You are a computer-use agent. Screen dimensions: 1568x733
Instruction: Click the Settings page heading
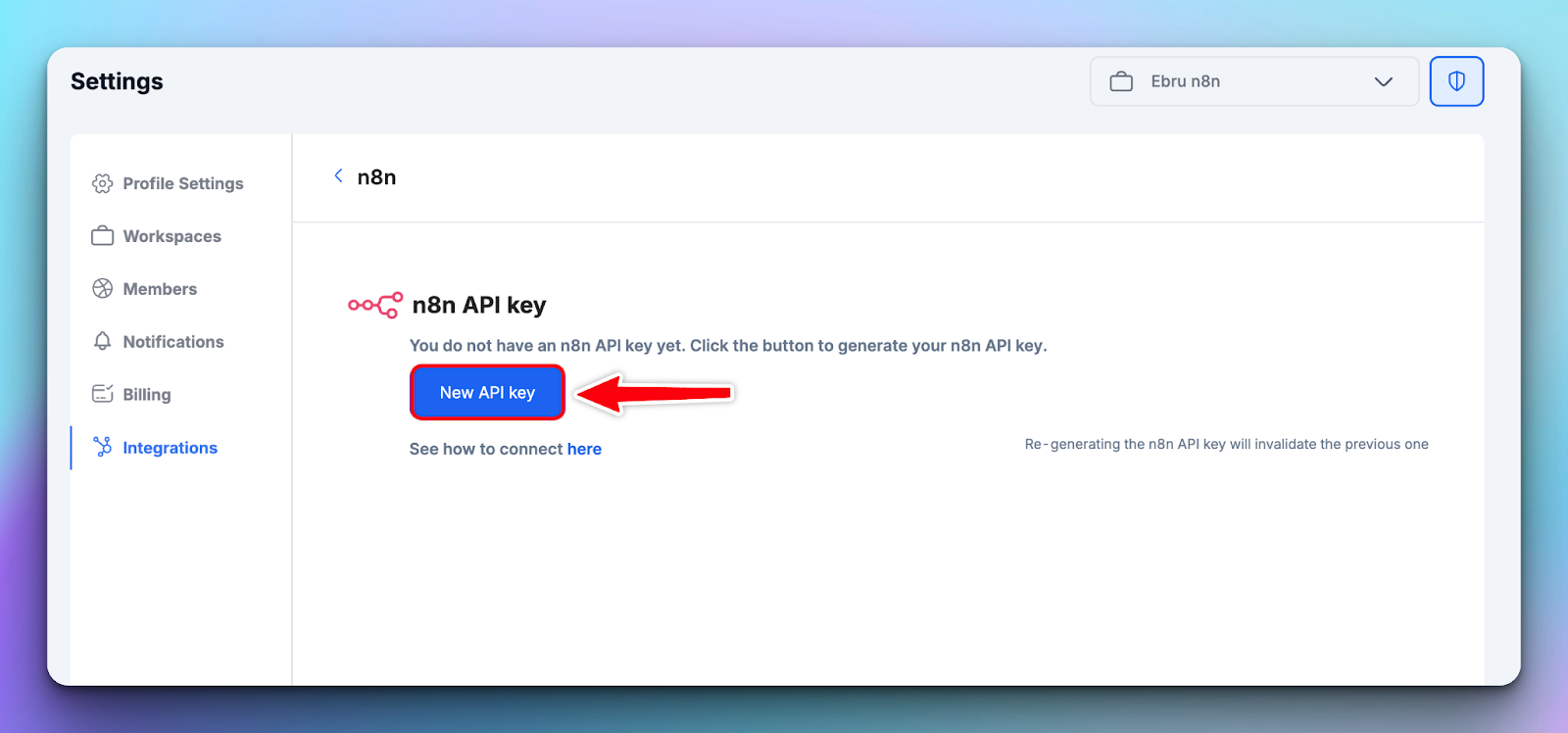(117, 81)
